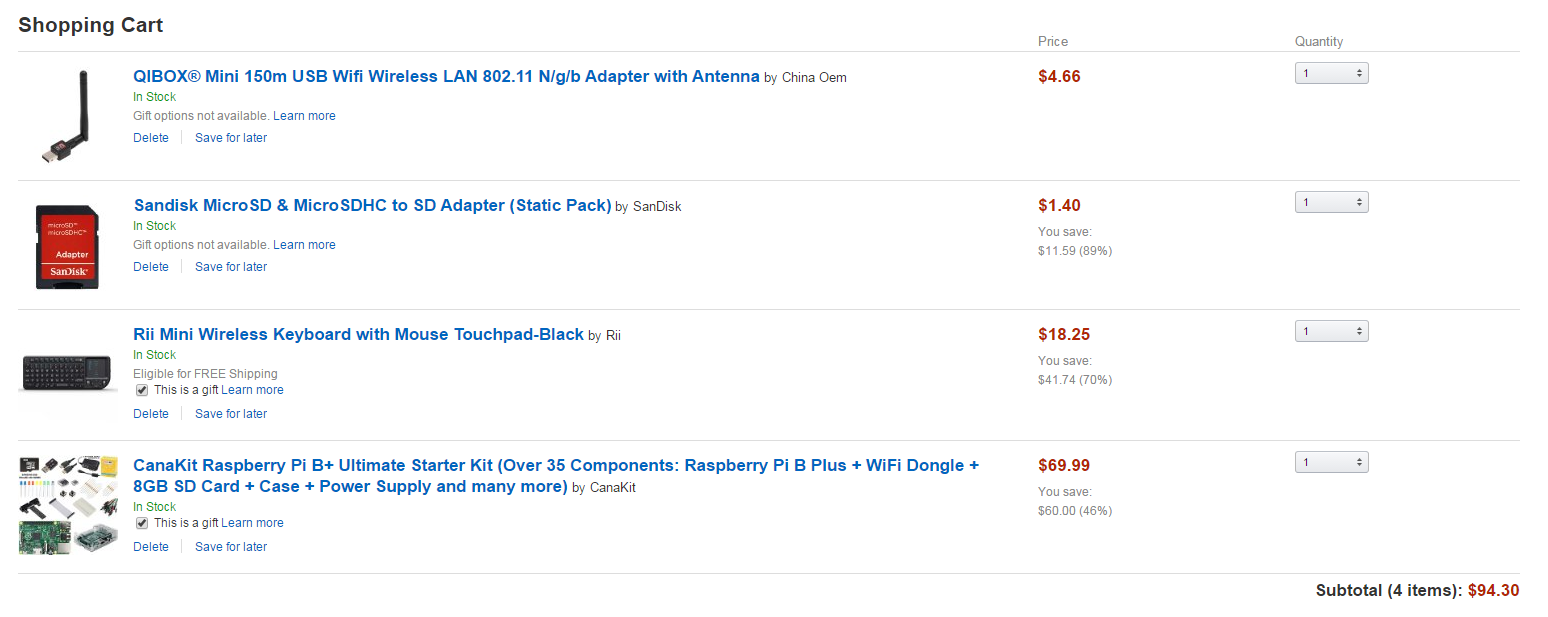Viewport: 1548px width, 617px height.
Task: Open CanaKit Raspberry Pi B+ Starter Kit link
Action: (555, 466)
